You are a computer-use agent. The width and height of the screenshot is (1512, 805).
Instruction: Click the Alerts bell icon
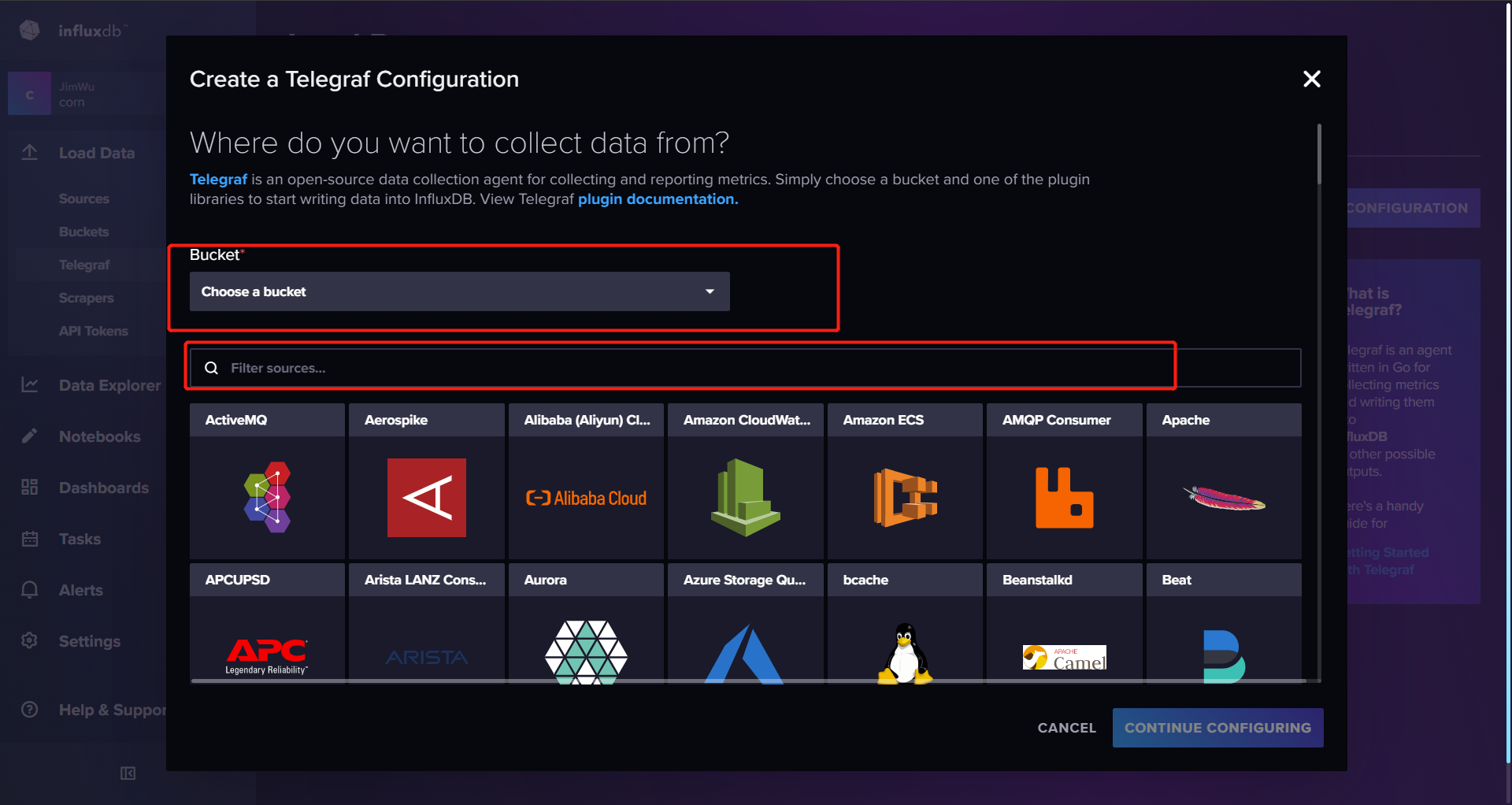coord(30,589)
